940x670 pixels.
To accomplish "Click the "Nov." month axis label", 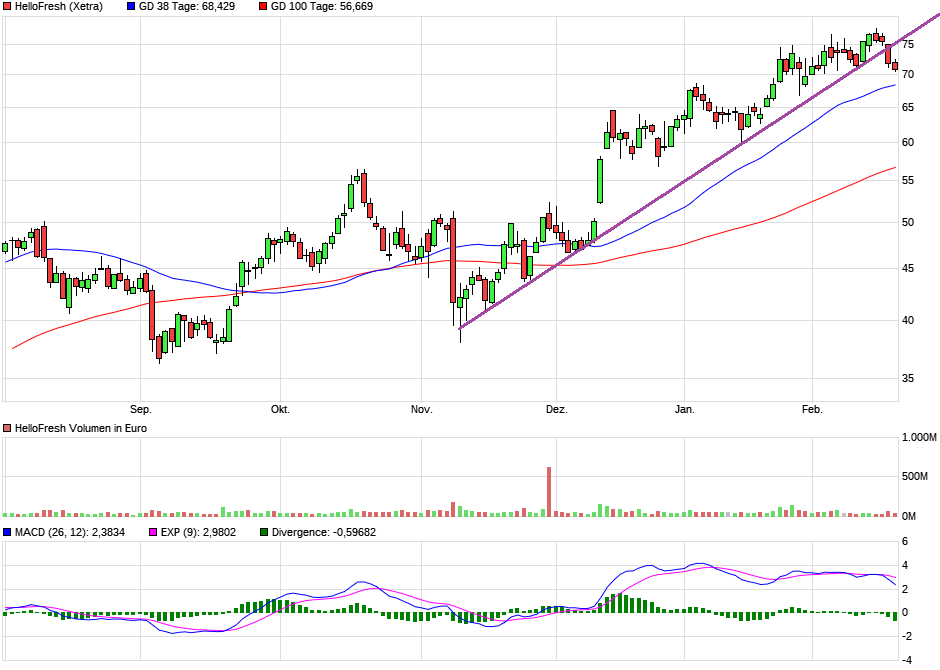I will pos(421,410).
